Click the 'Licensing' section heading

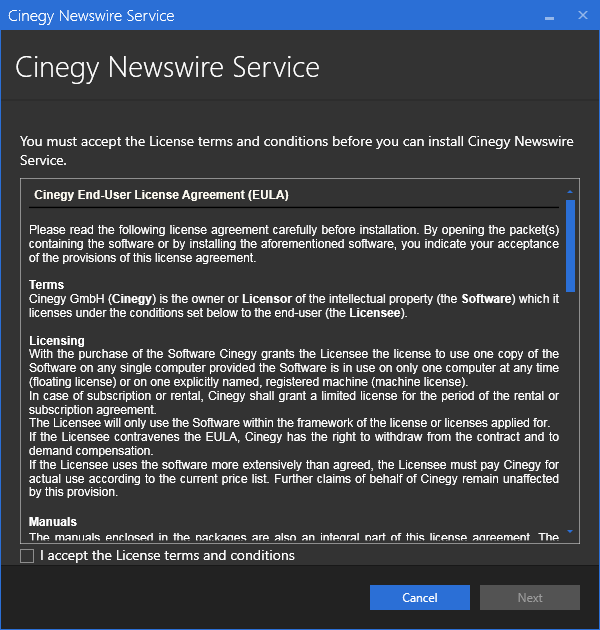point(57,340)
